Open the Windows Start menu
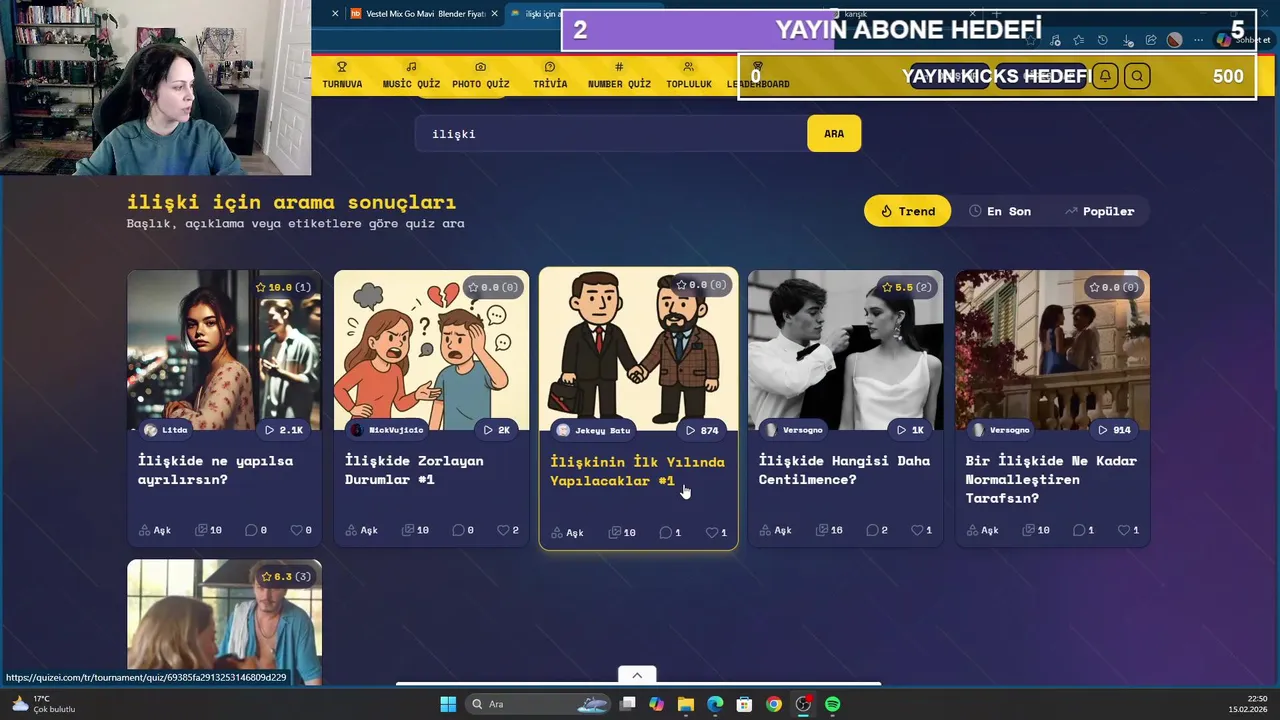Viewport: 1280px width, 720px height. pyautogui.click(x=448, y=704)
